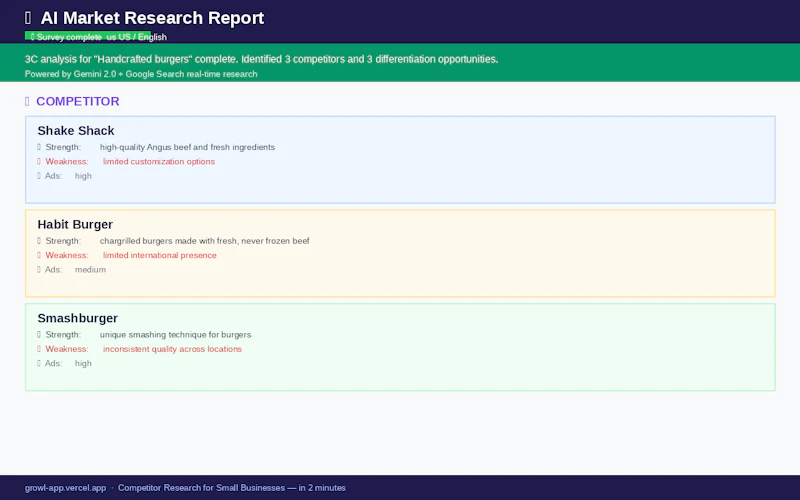Select "unique smashing technique for burgers"
The width and height of the screenshot is (800, 500).
(x=176, y=335)
